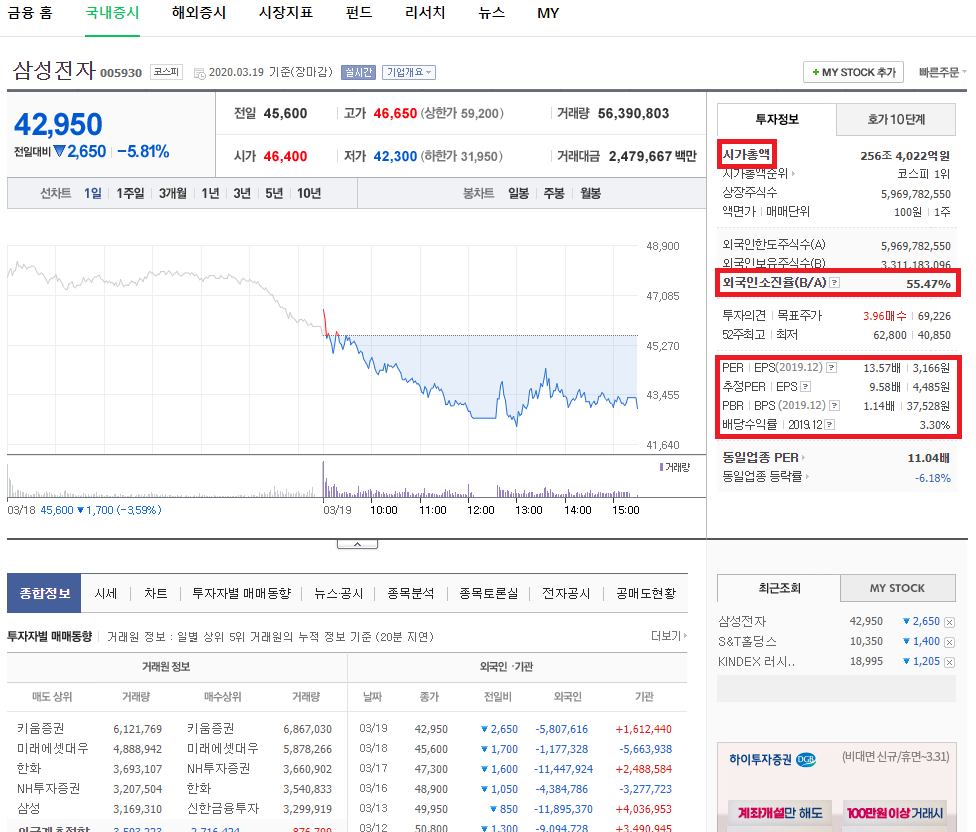
Task: Select 뉴스공시 tab
Action: click(338, 594)
